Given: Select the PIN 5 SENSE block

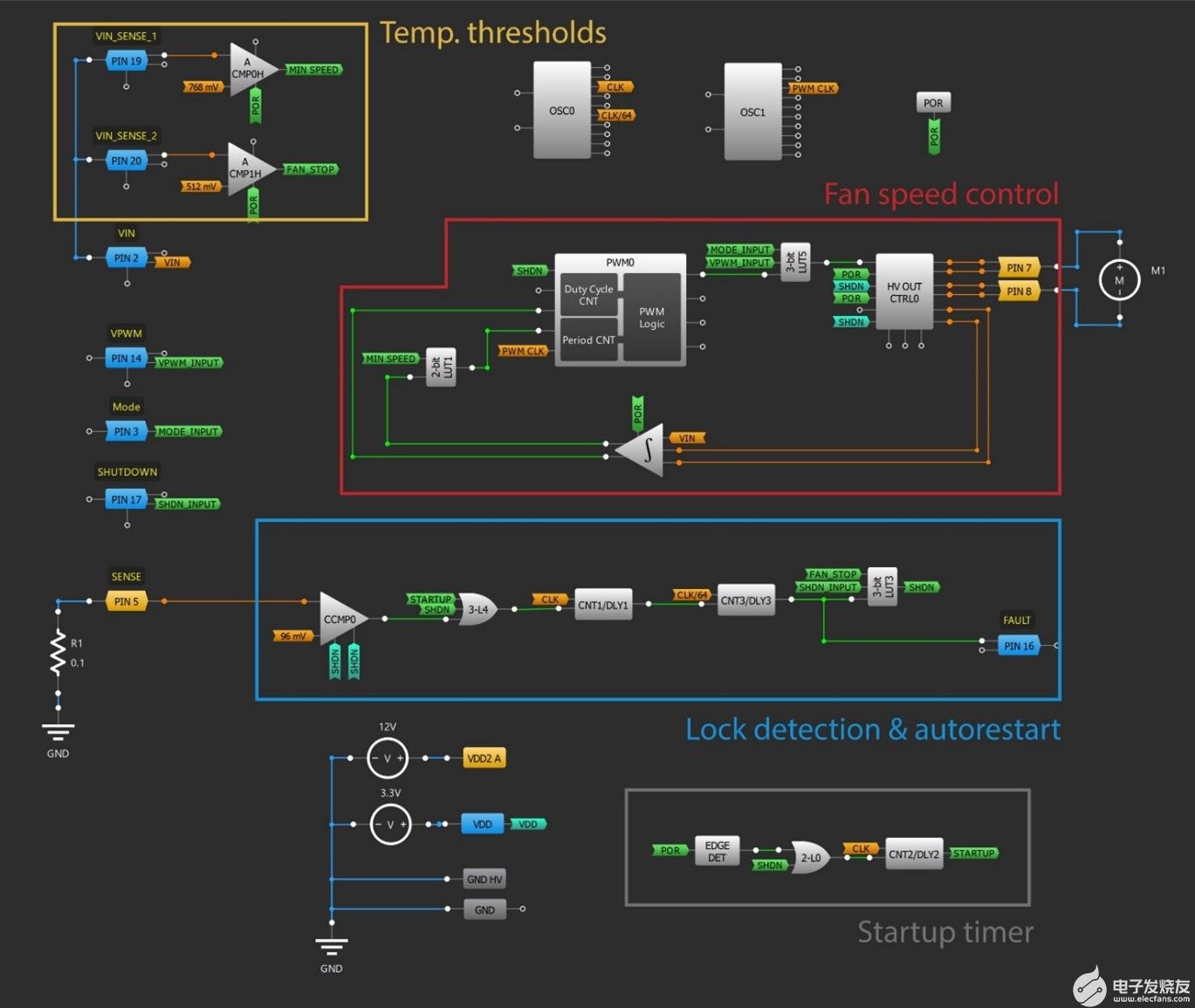Looking at the screenshot, I should (127, 601).
